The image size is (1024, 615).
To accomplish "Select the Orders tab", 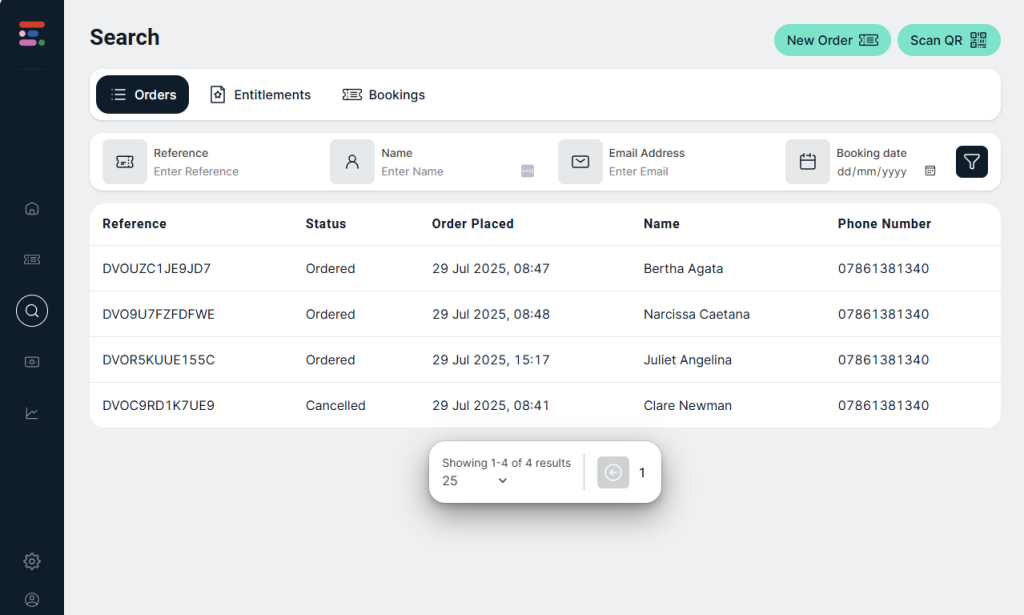I will pyautogui.click(x=142, y=95).
